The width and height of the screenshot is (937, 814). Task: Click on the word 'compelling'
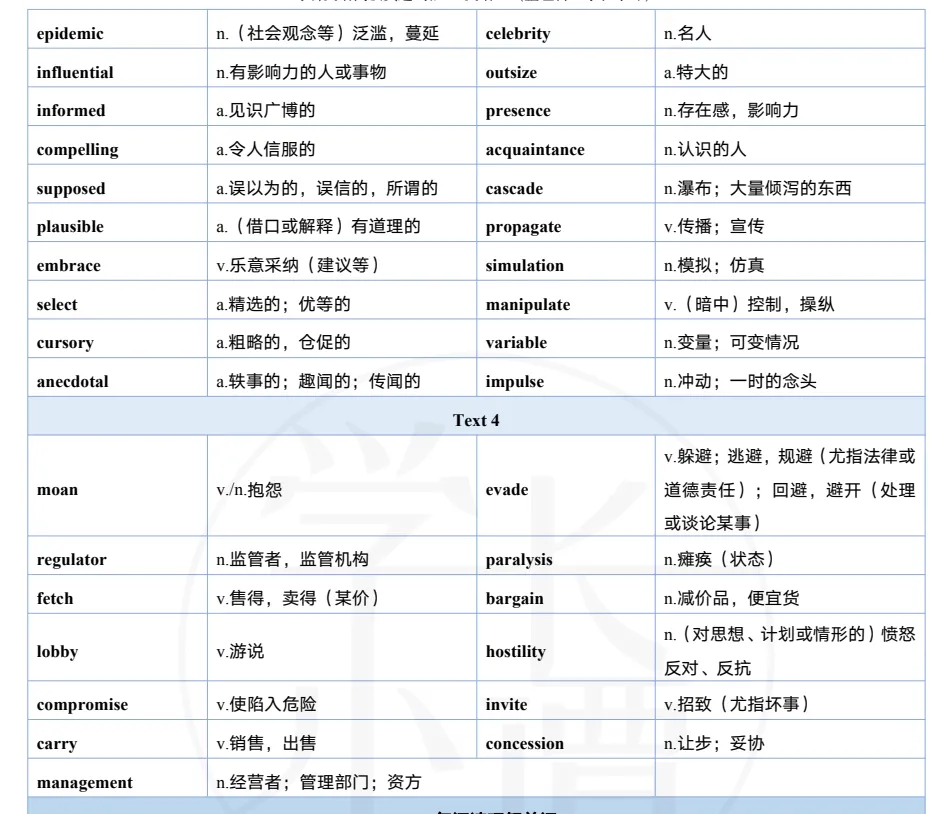77,150
